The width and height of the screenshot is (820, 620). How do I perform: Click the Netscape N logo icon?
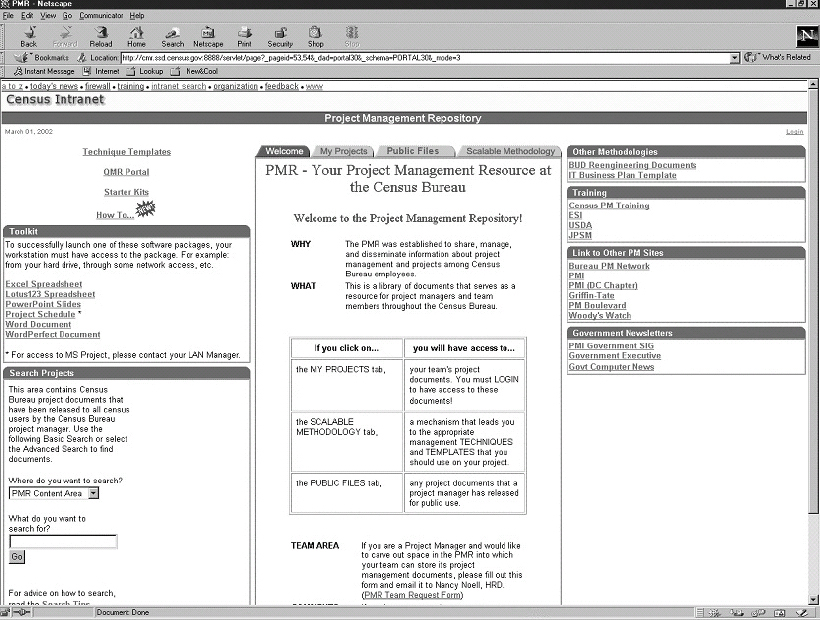click(x=806, y=35)
